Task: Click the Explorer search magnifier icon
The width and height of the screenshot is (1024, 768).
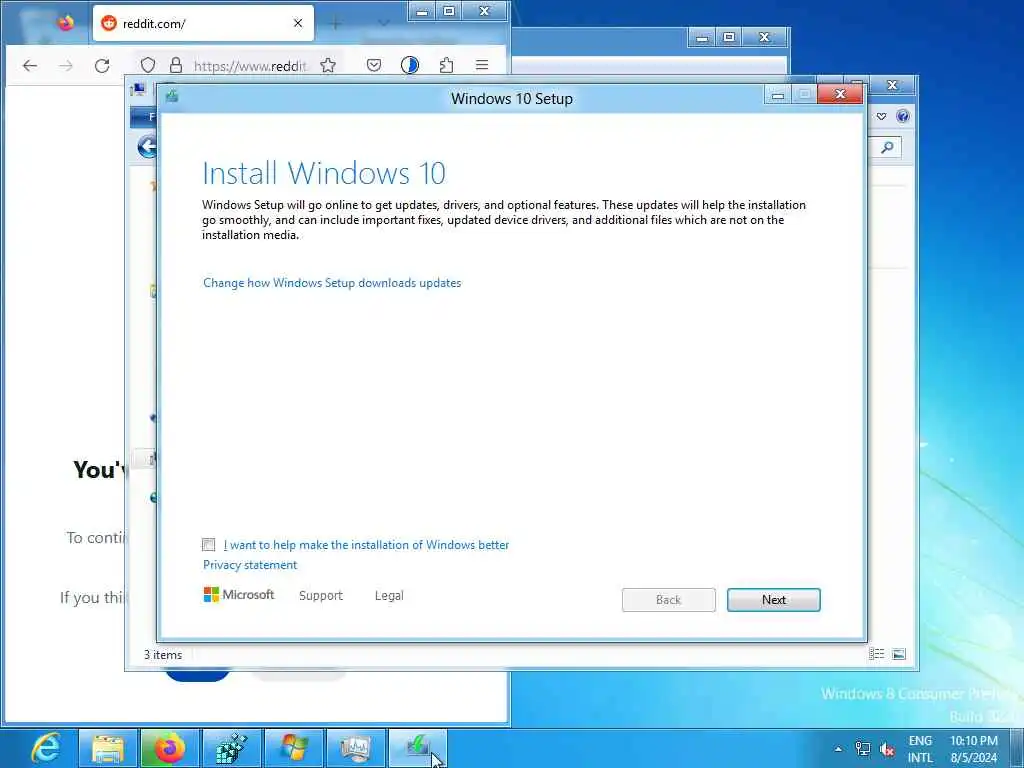Action: pos(887,148)
